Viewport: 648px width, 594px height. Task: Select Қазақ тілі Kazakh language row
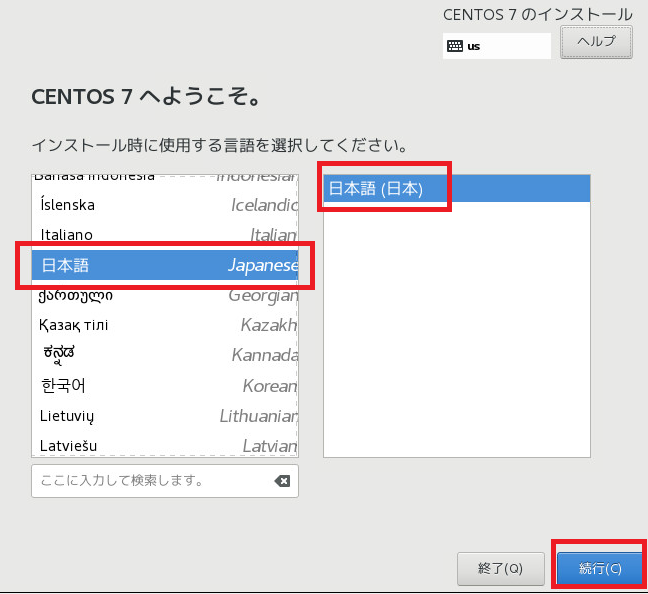point(165,325)
